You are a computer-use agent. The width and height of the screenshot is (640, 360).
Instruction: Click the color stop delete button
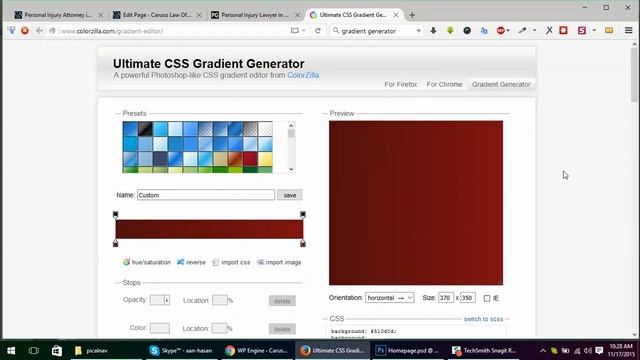[282, 329]
